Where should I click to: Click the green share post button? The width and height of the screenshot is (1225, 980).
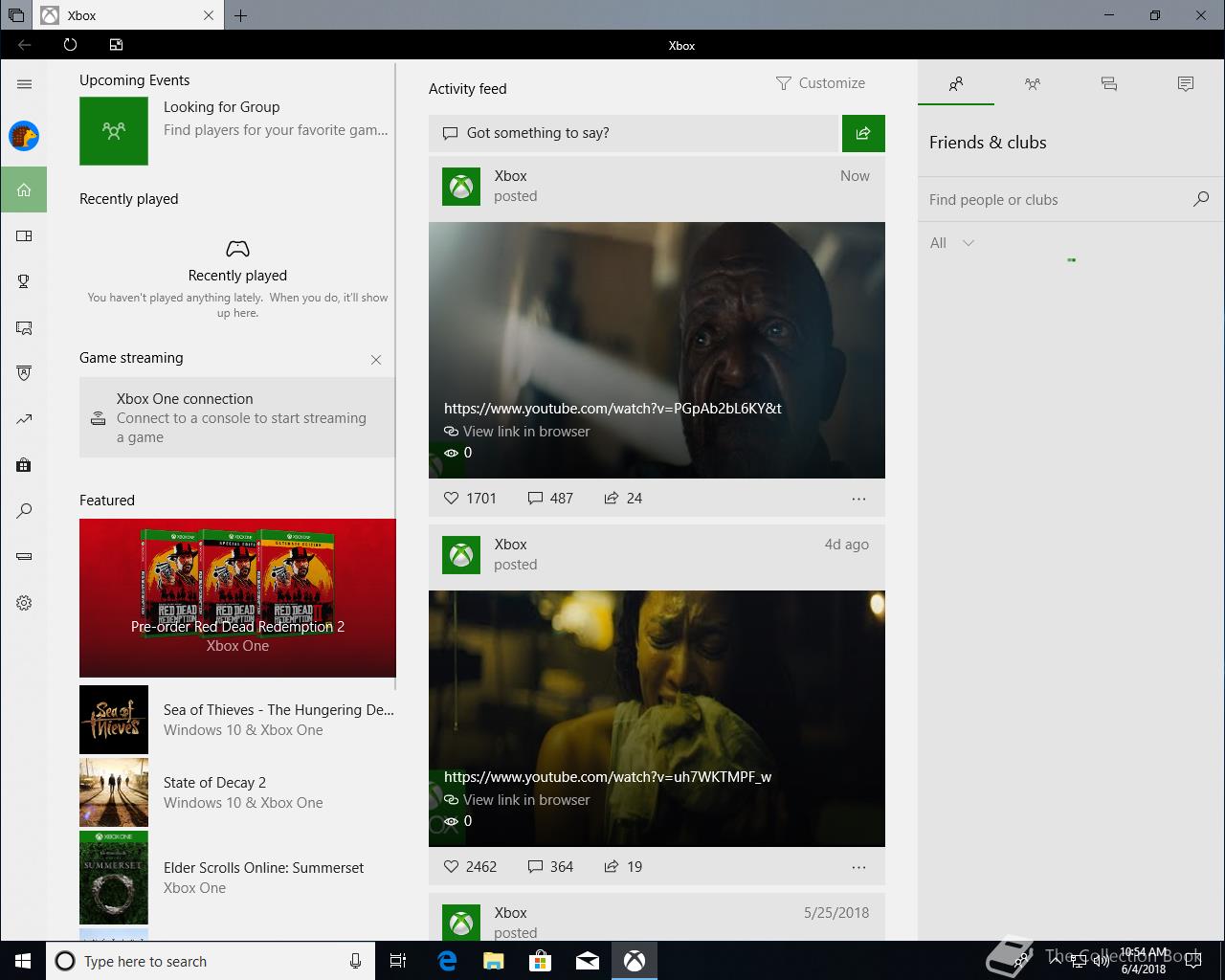863,133
